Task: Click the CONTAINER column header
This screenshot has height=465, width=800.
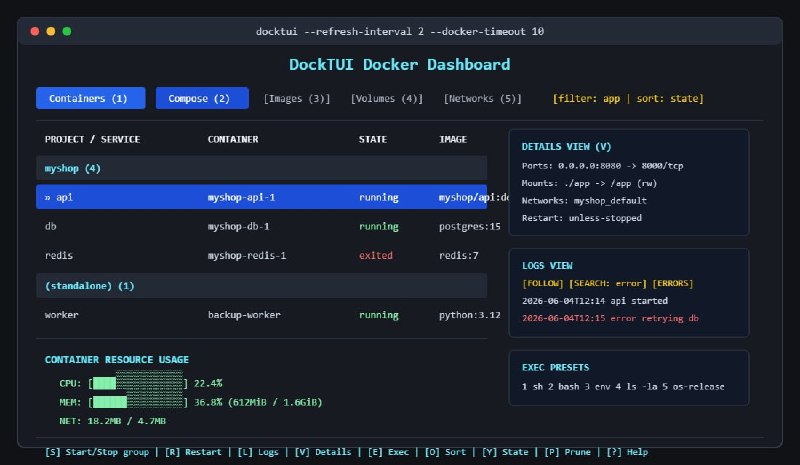Action: [x=233, y=139]
